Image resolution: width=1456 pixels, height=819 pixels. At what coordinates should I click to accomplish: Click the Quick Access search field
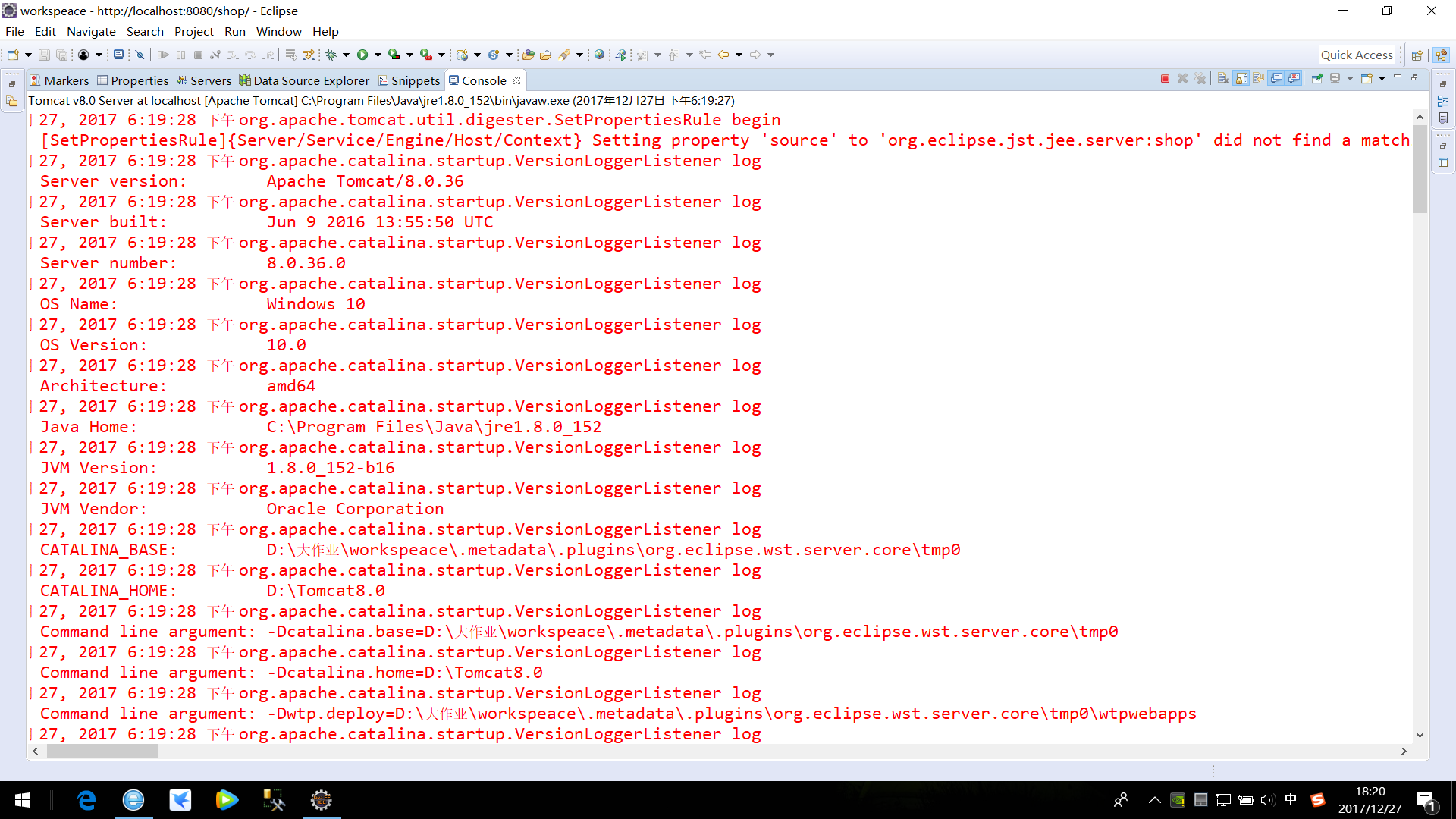coord(1357,55)
